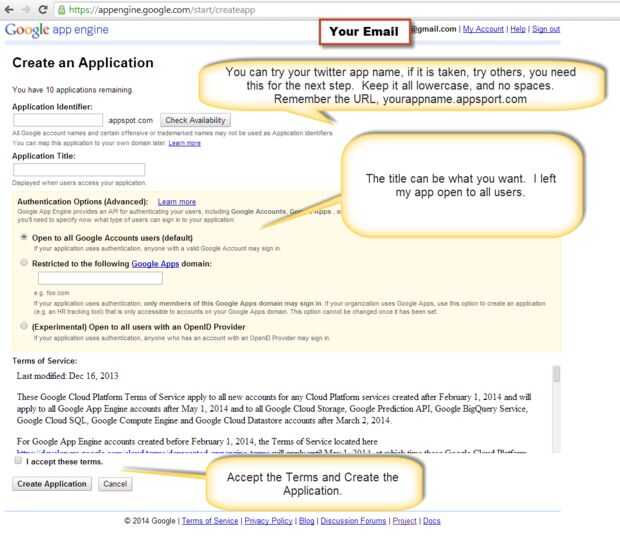Click Terms of Service scrollbar thumb
This screenshot has width=620, height=551.
point(556,374)
